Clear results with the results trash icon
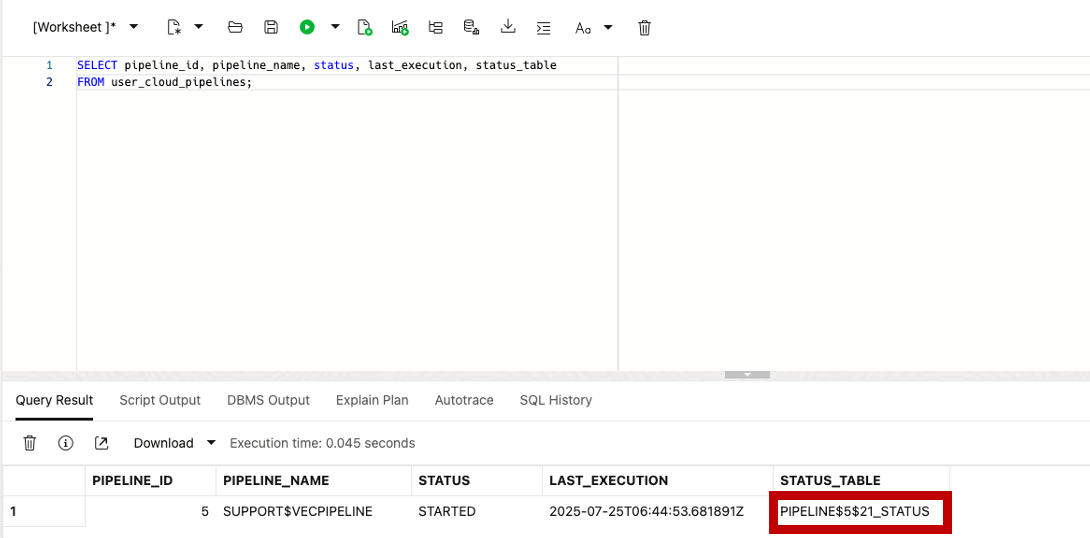 (x=30, y=443)
